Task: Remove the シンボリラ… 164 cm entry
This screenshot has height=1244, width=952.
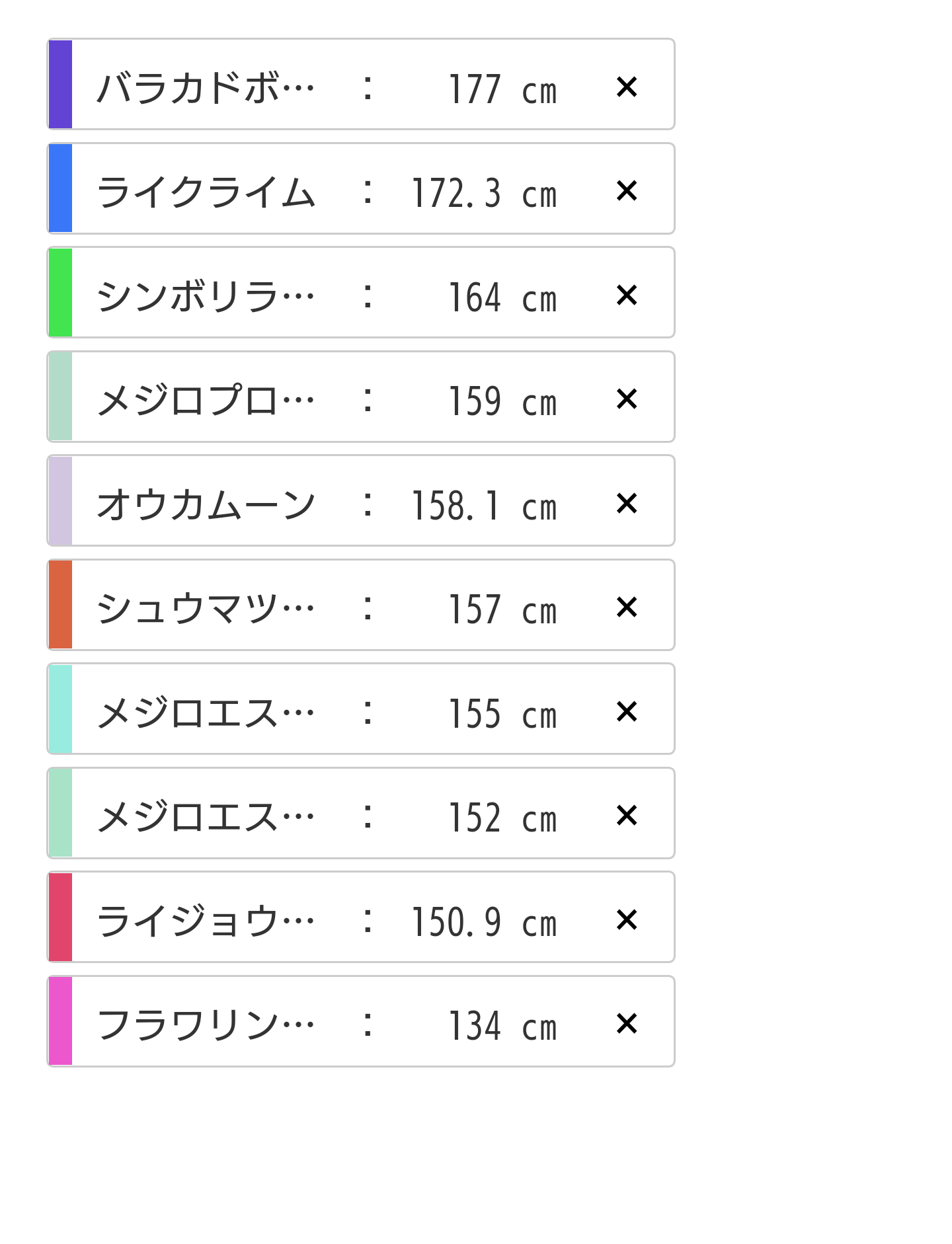Action: [626, 295]
